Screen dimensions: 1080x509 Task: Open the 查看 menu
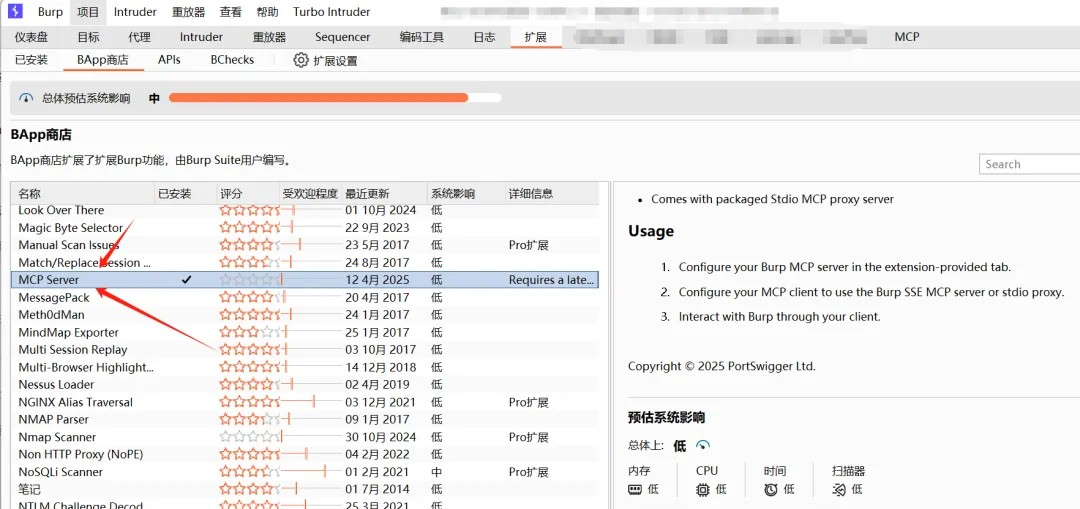[231, 12]
